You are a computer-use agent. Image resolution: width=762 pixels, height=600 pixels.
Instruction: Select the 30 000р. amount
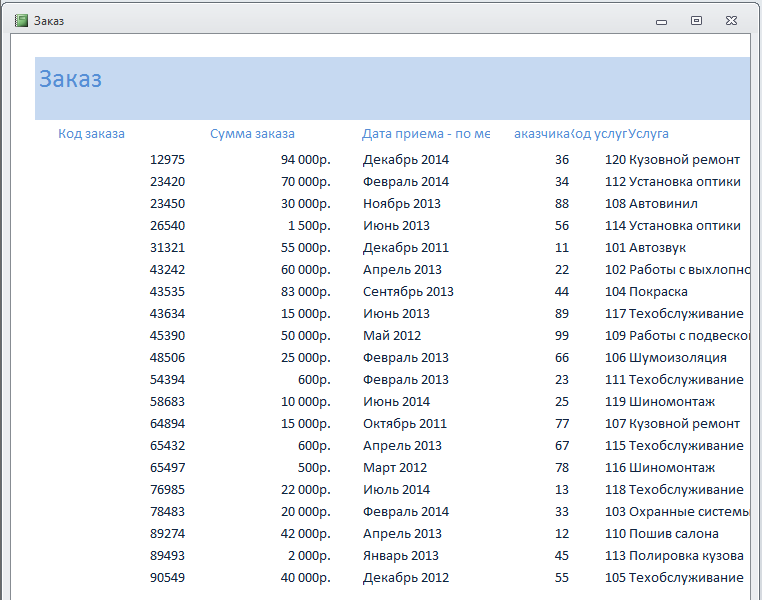[306, 204]
